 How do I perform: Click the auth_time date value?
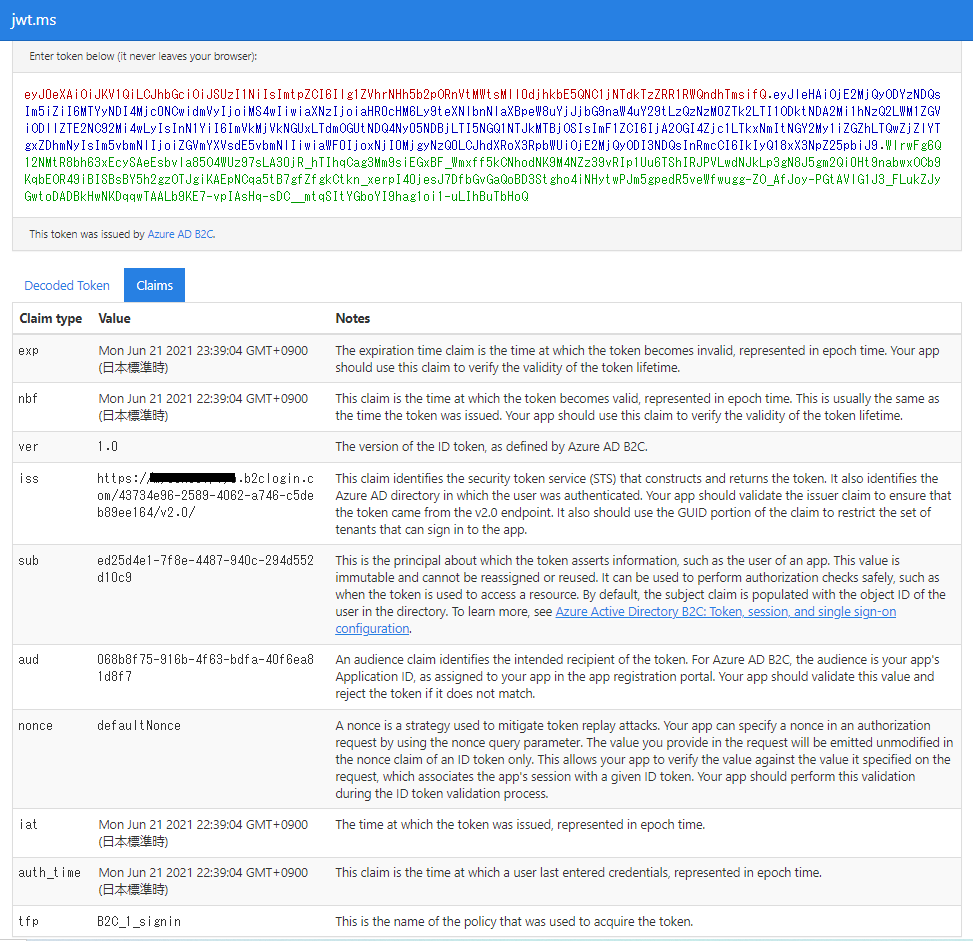pyautogui.click(x=204, y=881)
